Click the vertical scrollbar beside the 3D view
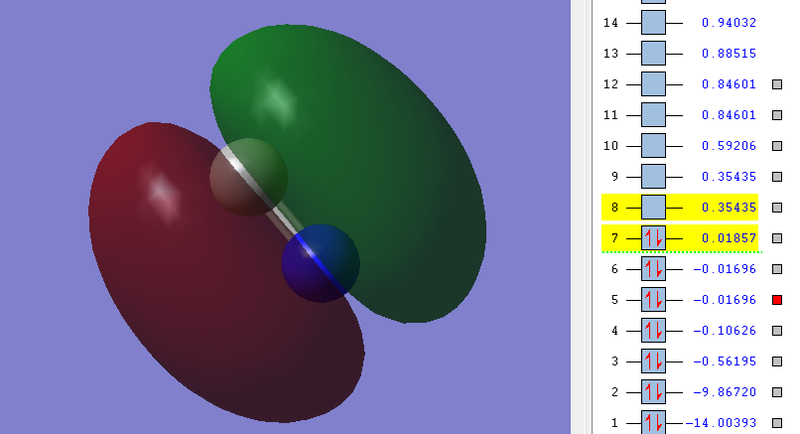800x434 pixels. pyautogui.click(x=581, y=217)
